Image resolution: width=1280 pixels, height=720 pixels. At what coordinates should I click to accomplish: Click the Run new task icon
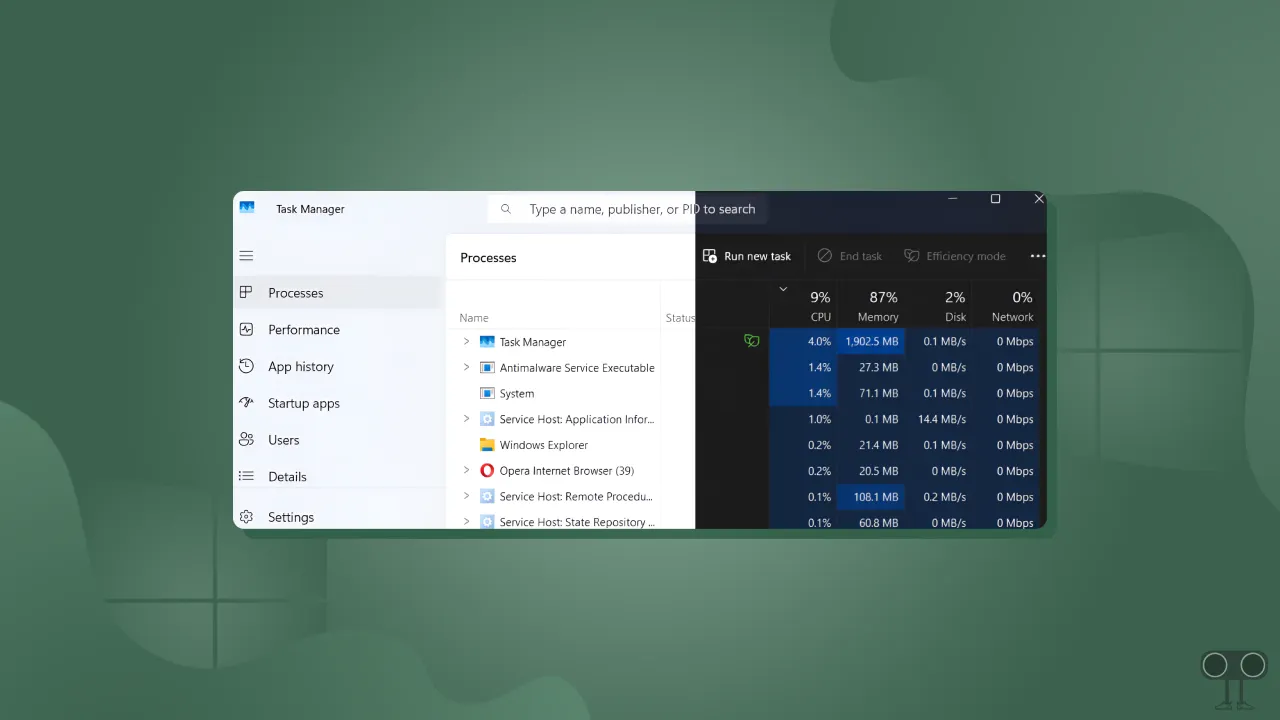(x=710, y=256)
